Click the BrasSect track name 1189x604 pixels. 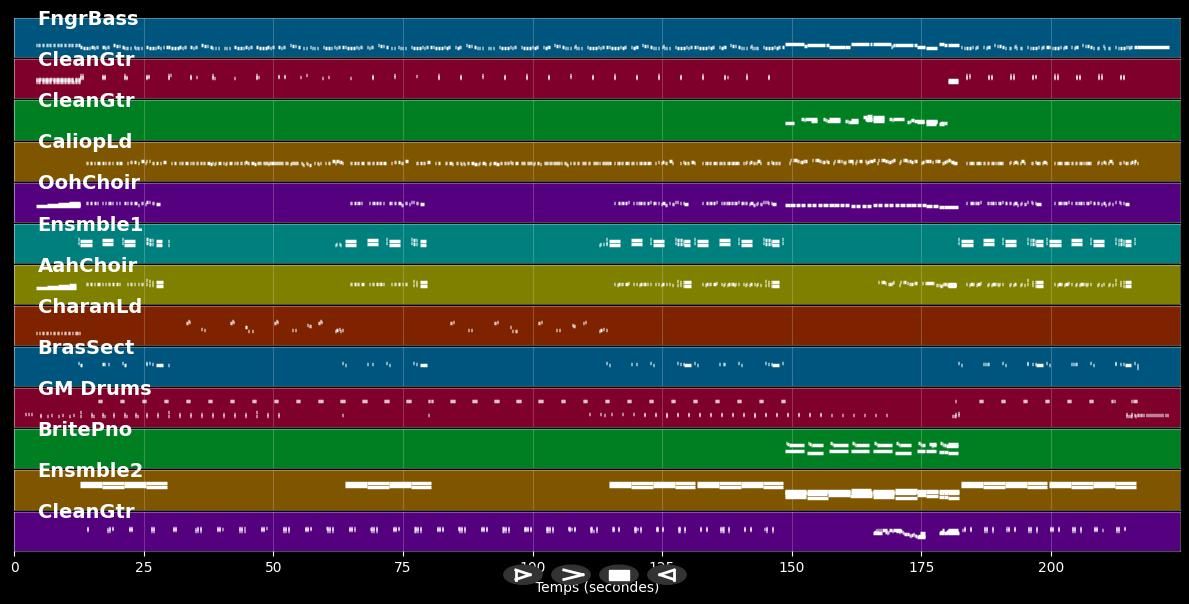click(x=86, y=348)
